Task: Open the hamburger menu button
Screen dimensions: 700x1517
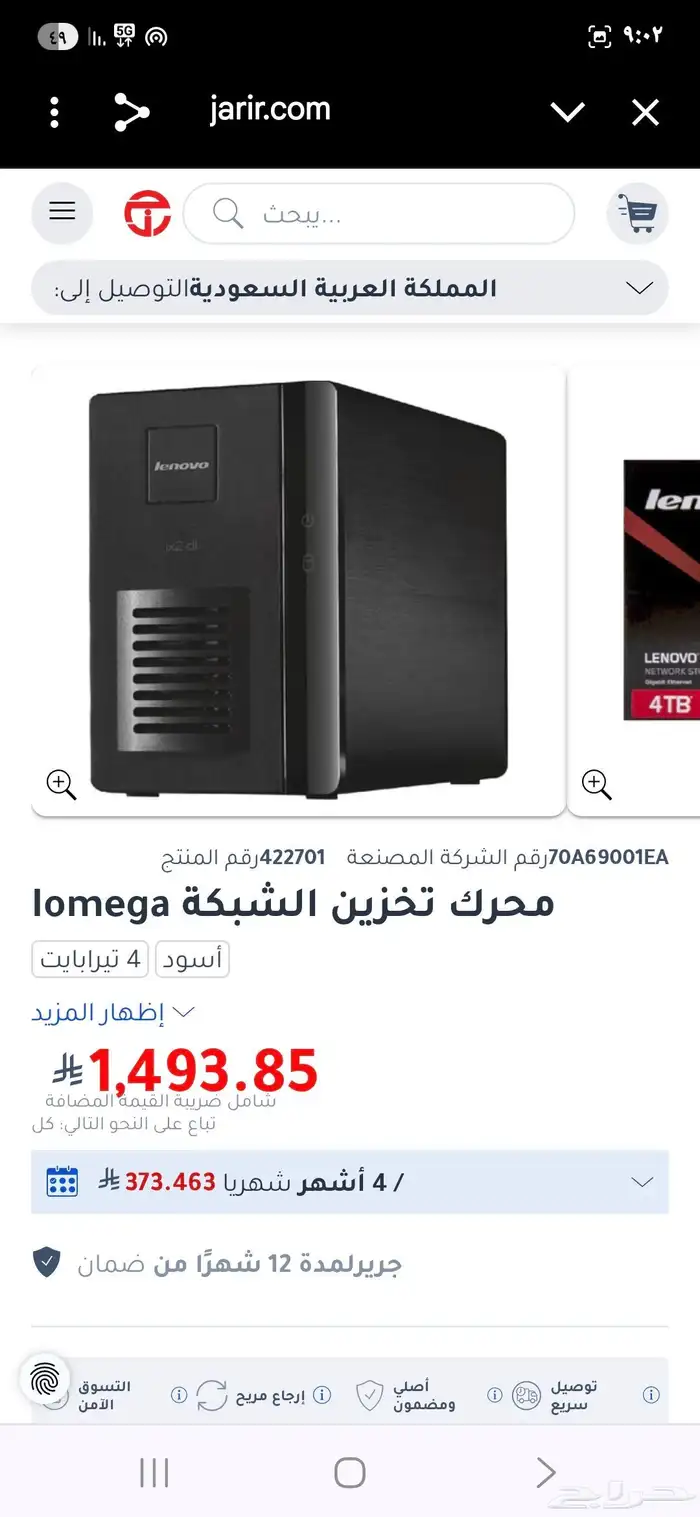Action: point(62,212)
